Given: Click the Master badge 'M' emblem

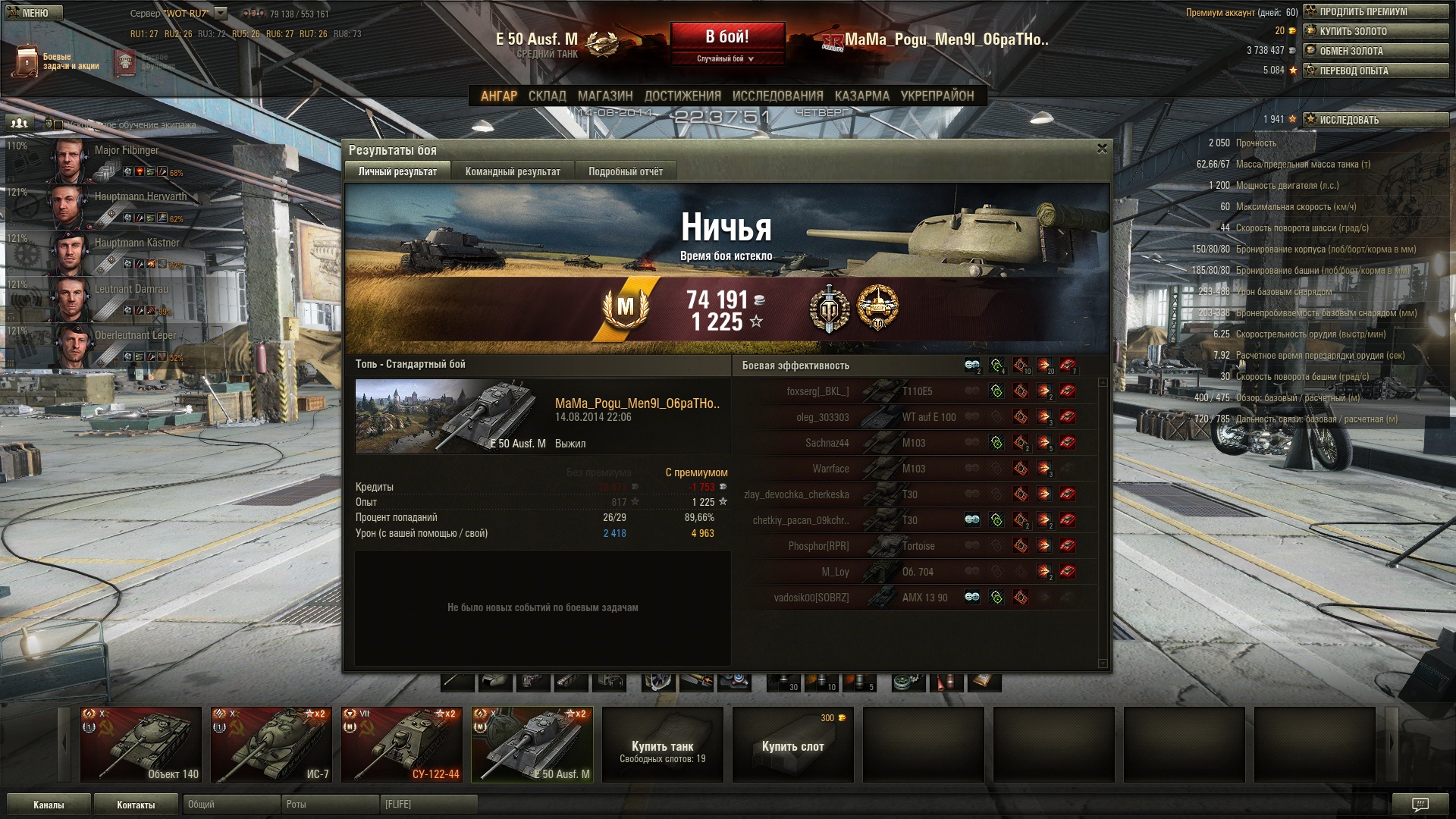Looking at the screenshot, I should [626, 306].
